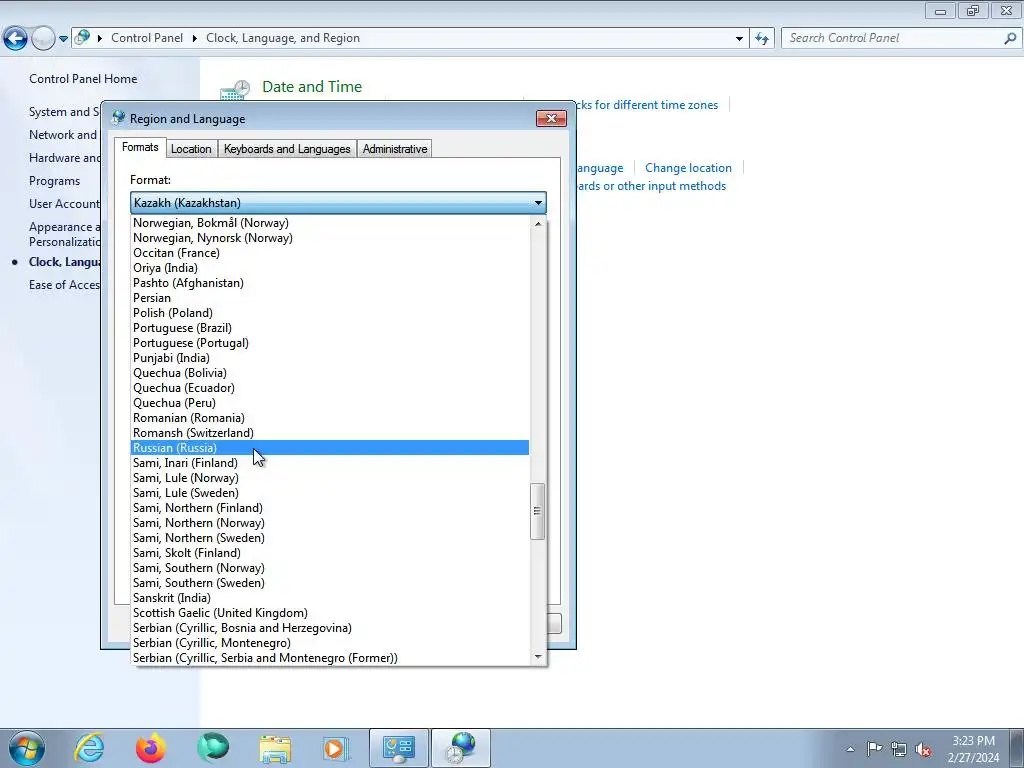The width and height of the screenshot is (1024, 768).
Task: Select Romansh (Switzerland) format
Action: (x=330, y=433)
